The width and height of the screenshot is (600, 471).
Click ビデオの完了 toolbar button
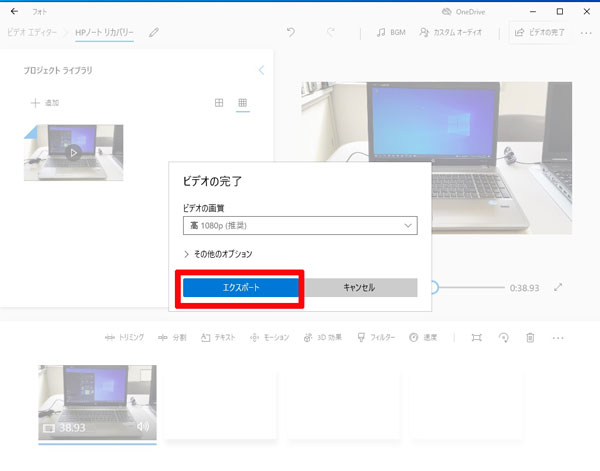(539, 33)
